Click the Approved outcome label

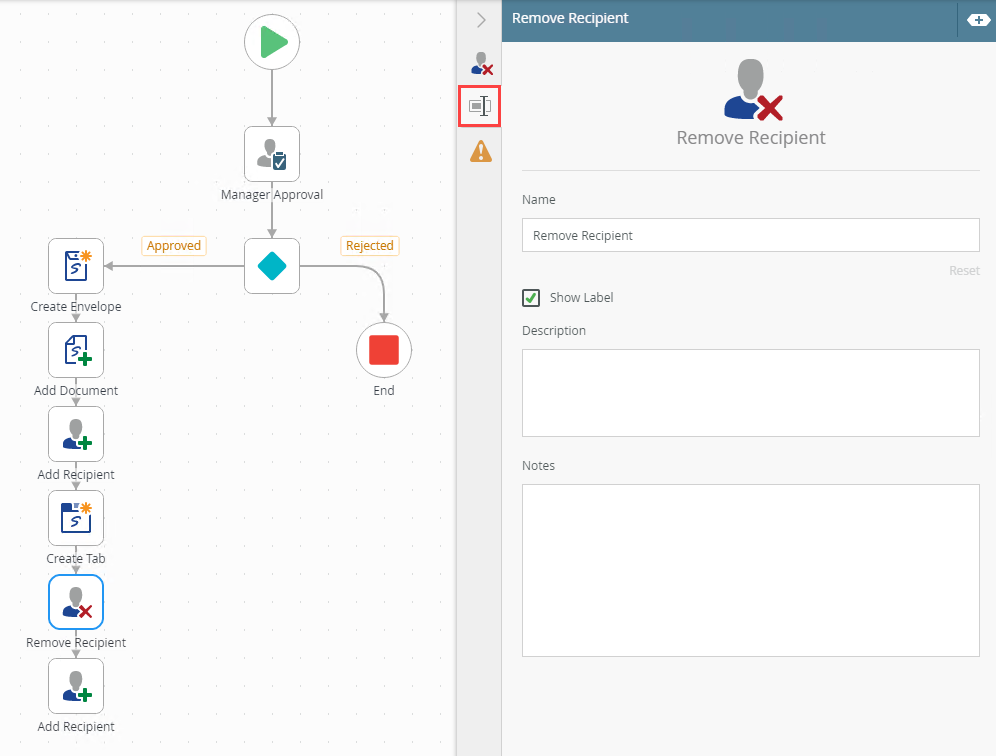click(x=174, y=246)
